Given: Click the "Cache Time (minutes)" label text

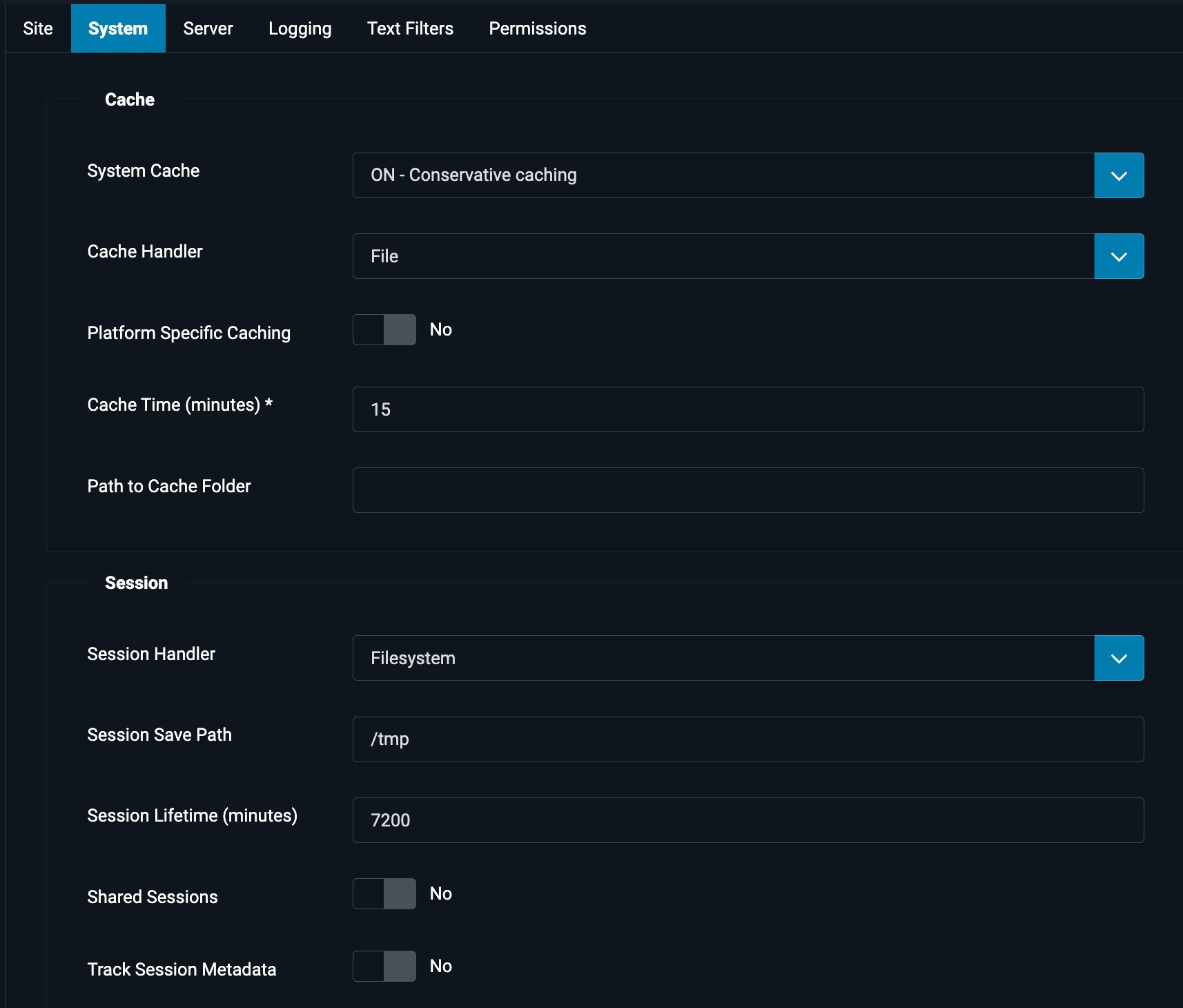Looking at the screenshot, I should 173,405.
